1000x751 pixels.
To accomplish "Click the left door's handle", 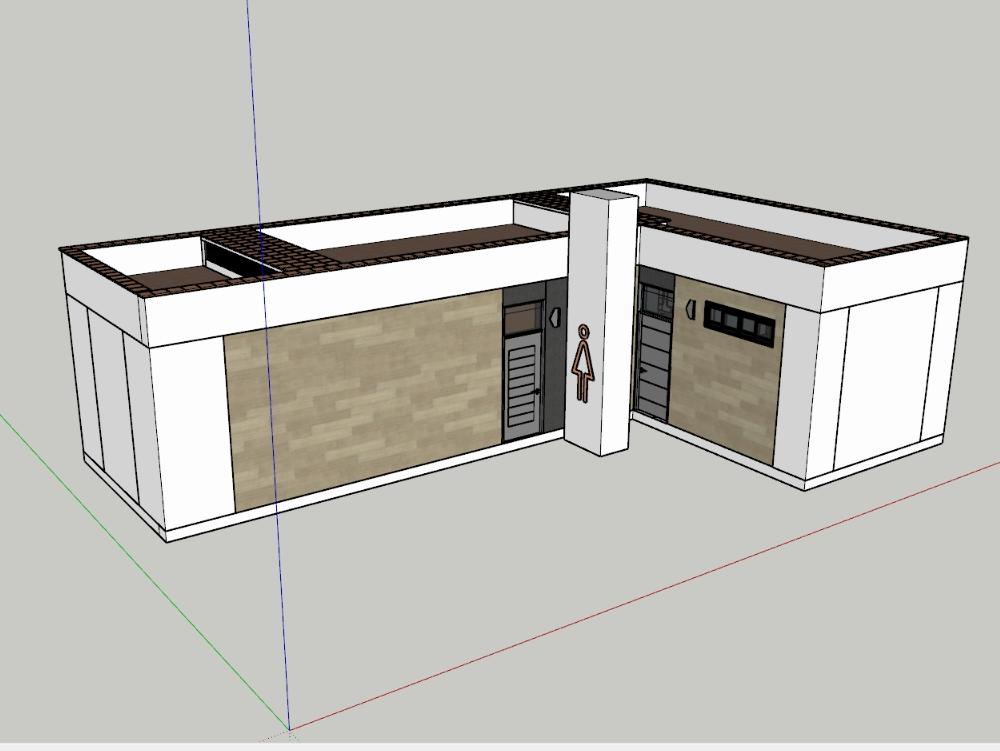I will (x=537, y=391).
